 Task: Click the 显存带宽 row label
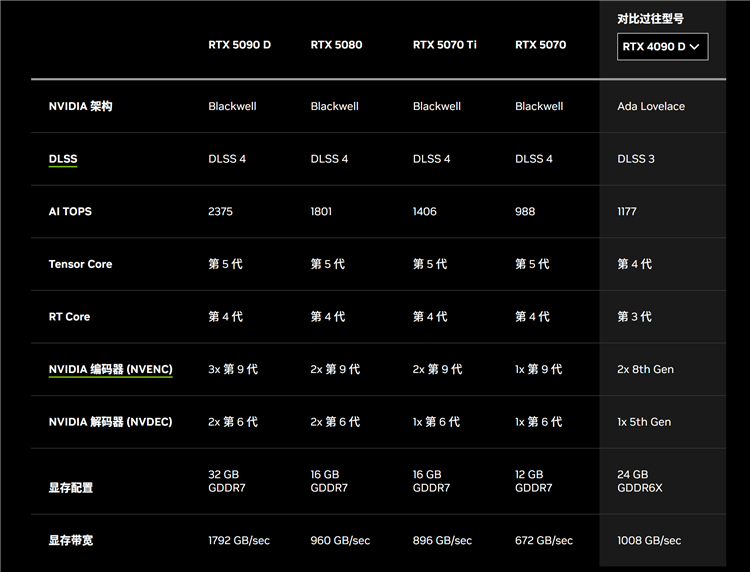point(71,540)
